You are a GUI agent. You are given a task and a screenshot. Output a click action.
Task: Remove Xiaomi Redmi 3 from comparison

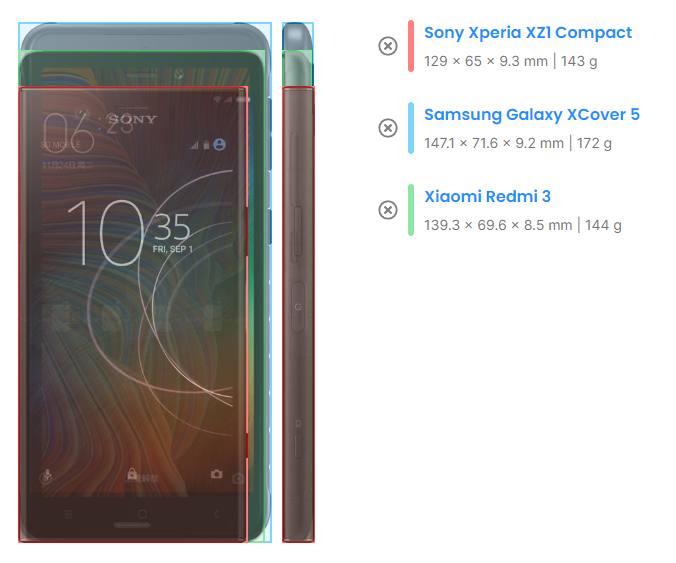pos(388,210)
